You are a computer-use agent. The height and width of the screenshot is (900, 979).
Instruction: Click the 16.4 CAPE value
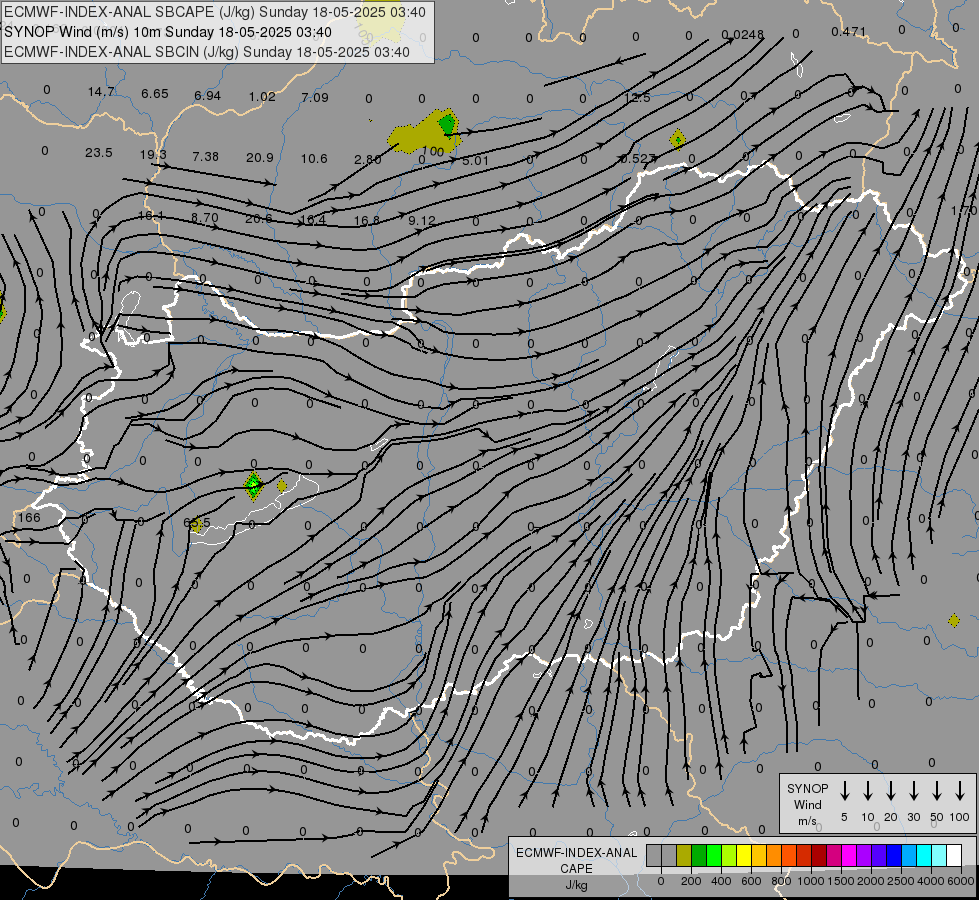click(x=313, y=220)
